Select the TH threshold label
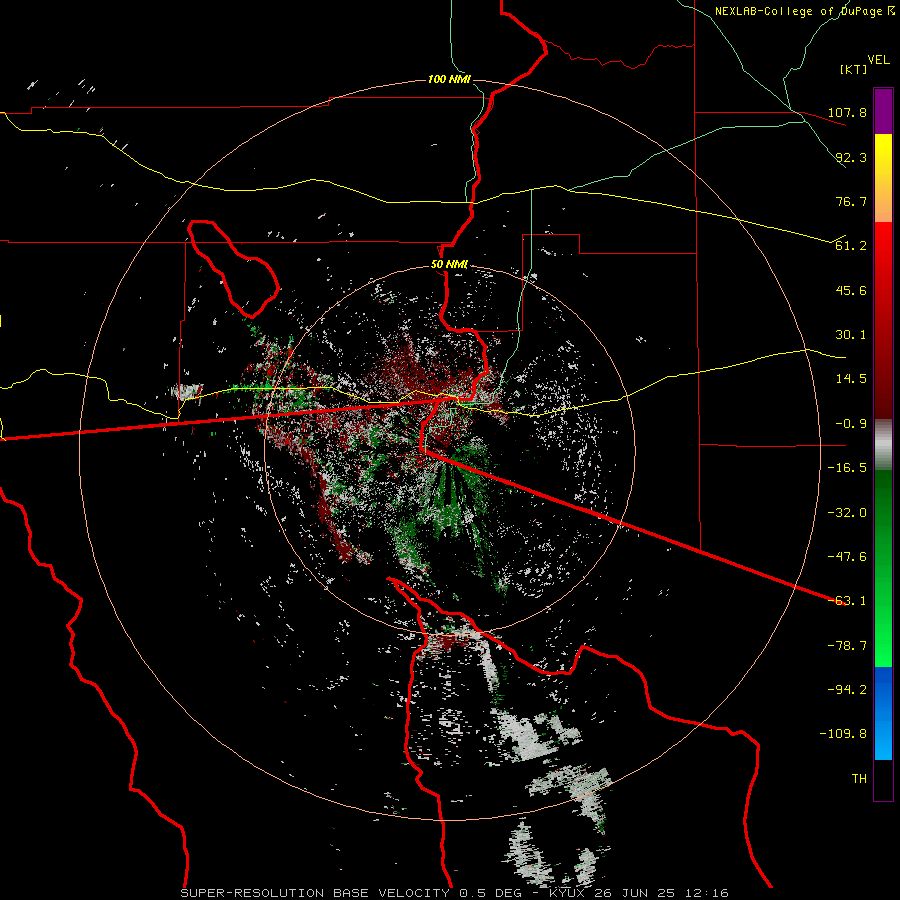This screenshot has width=900, height=900. click(859, 779)
